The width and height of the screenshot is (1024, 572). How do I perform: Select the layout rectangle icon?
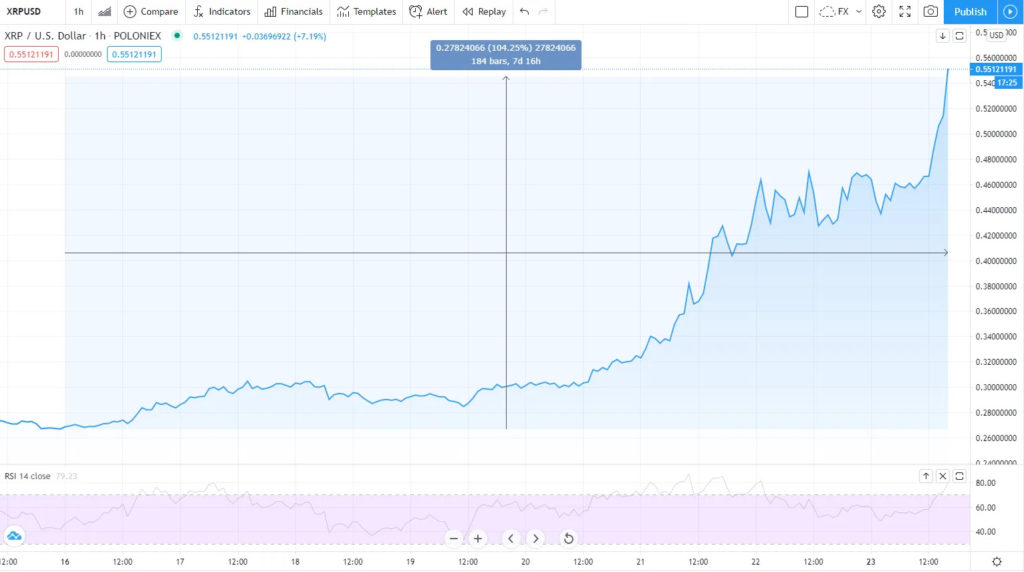point(801,12)
